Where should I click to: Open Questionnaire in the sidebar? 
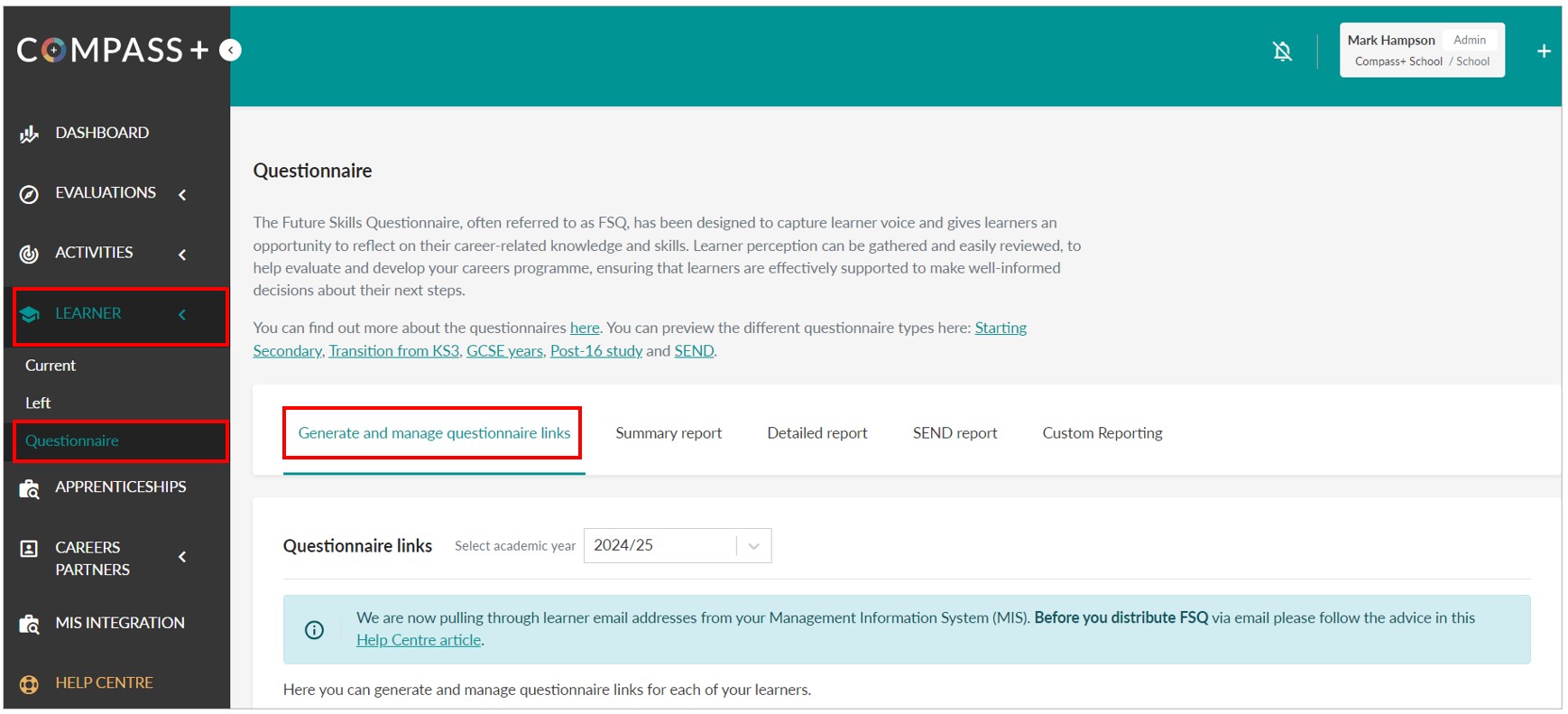(x=72, y=440)
